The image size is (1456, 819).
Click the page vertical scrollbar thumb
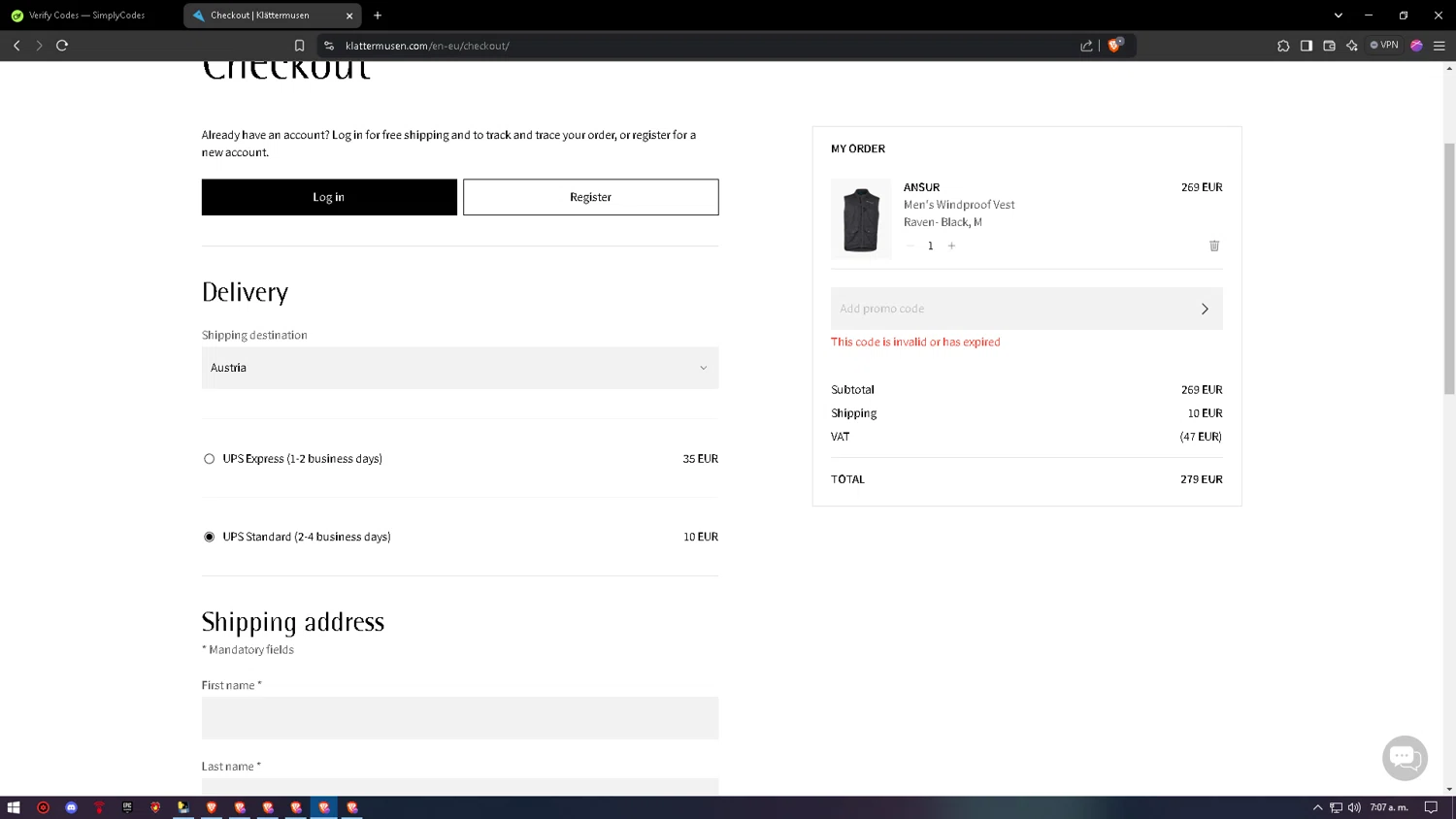pyautogui.click(x=1449, y=269)
